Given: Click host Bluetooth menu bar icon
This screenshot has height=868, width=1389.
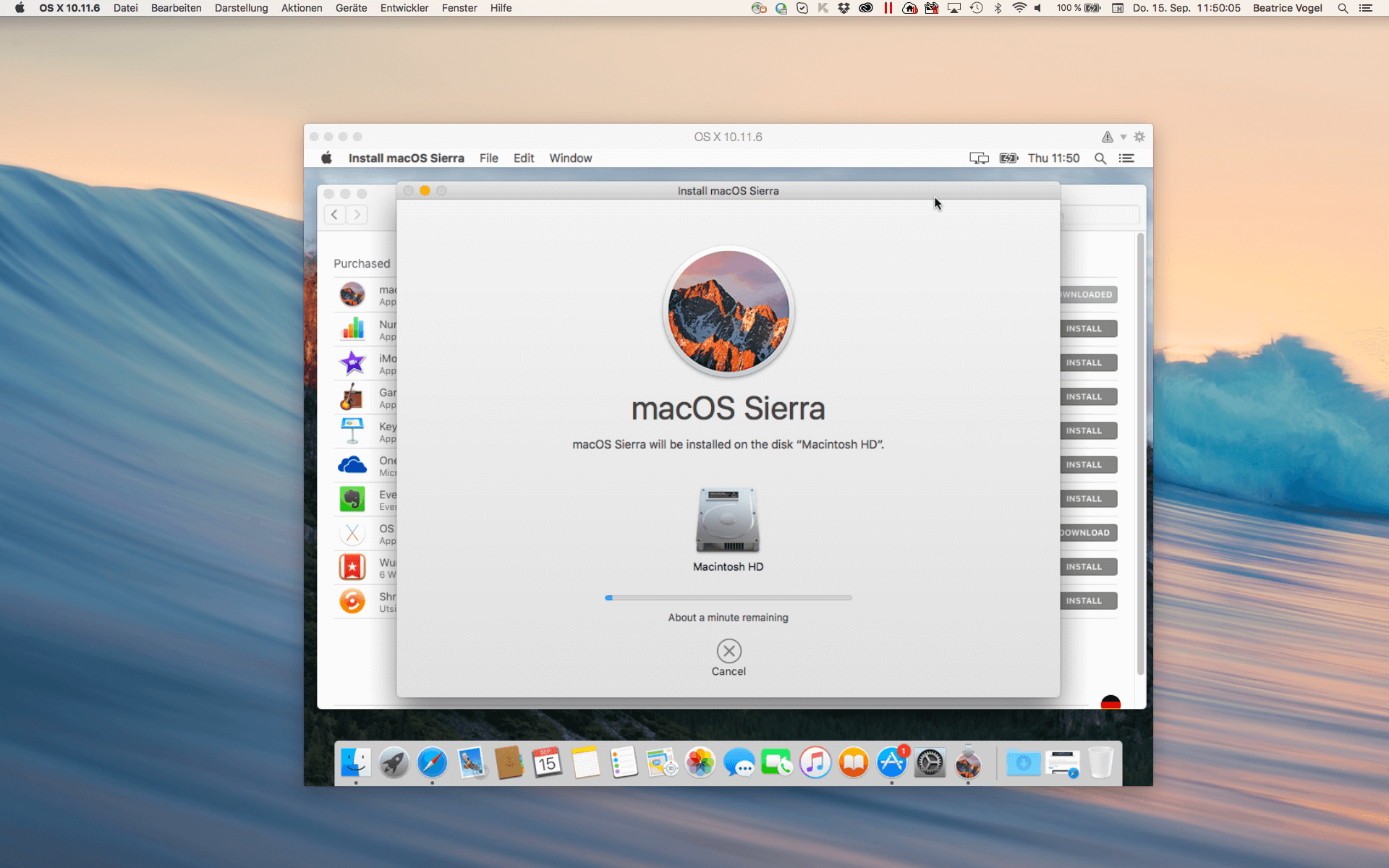Looking at the screenshot, I should tap(998, 8).
